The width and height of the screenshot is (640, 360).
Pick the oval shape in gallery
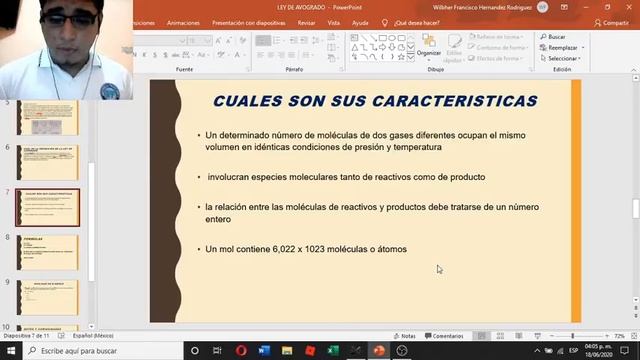tap(392, 38)
